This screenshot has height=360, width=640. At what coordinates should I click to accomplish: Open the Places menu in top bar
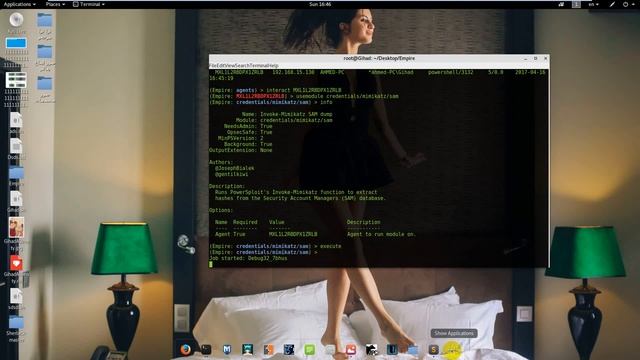pos(55,4)
